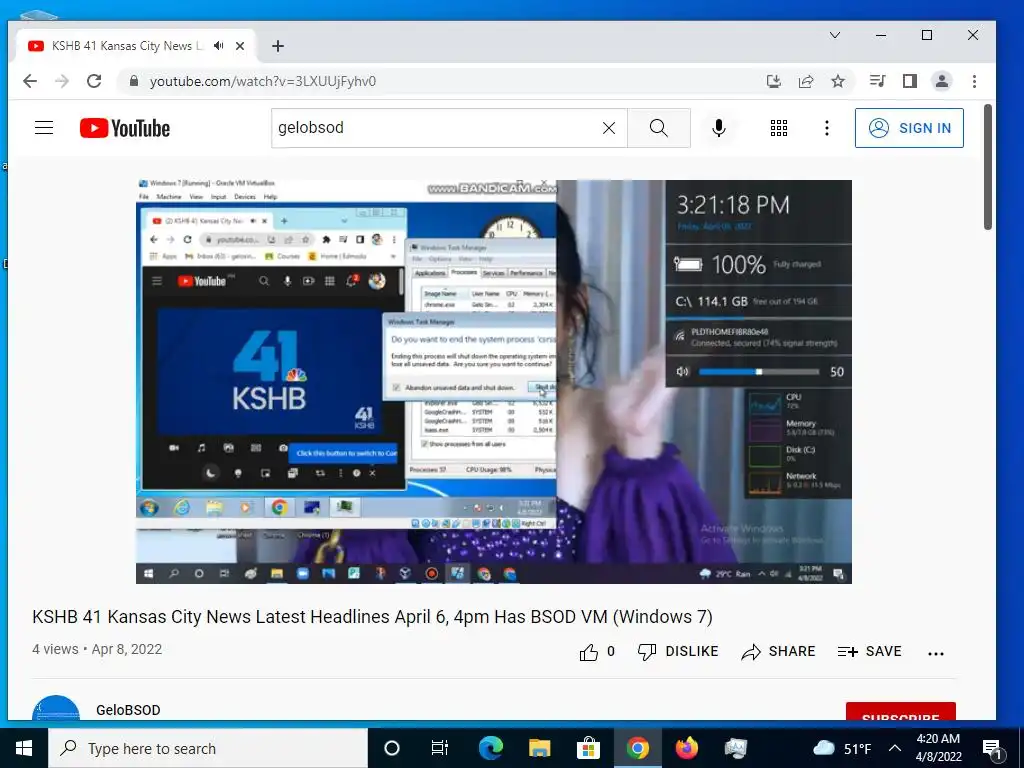Reload the YouTube page
This screenshot has height=768, width=1024.
point(94,81)
